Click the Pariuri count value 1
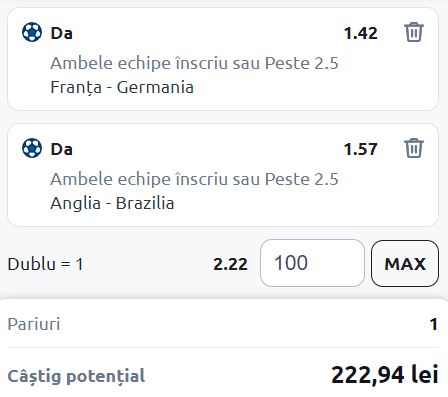 click(x=434, y=324)
